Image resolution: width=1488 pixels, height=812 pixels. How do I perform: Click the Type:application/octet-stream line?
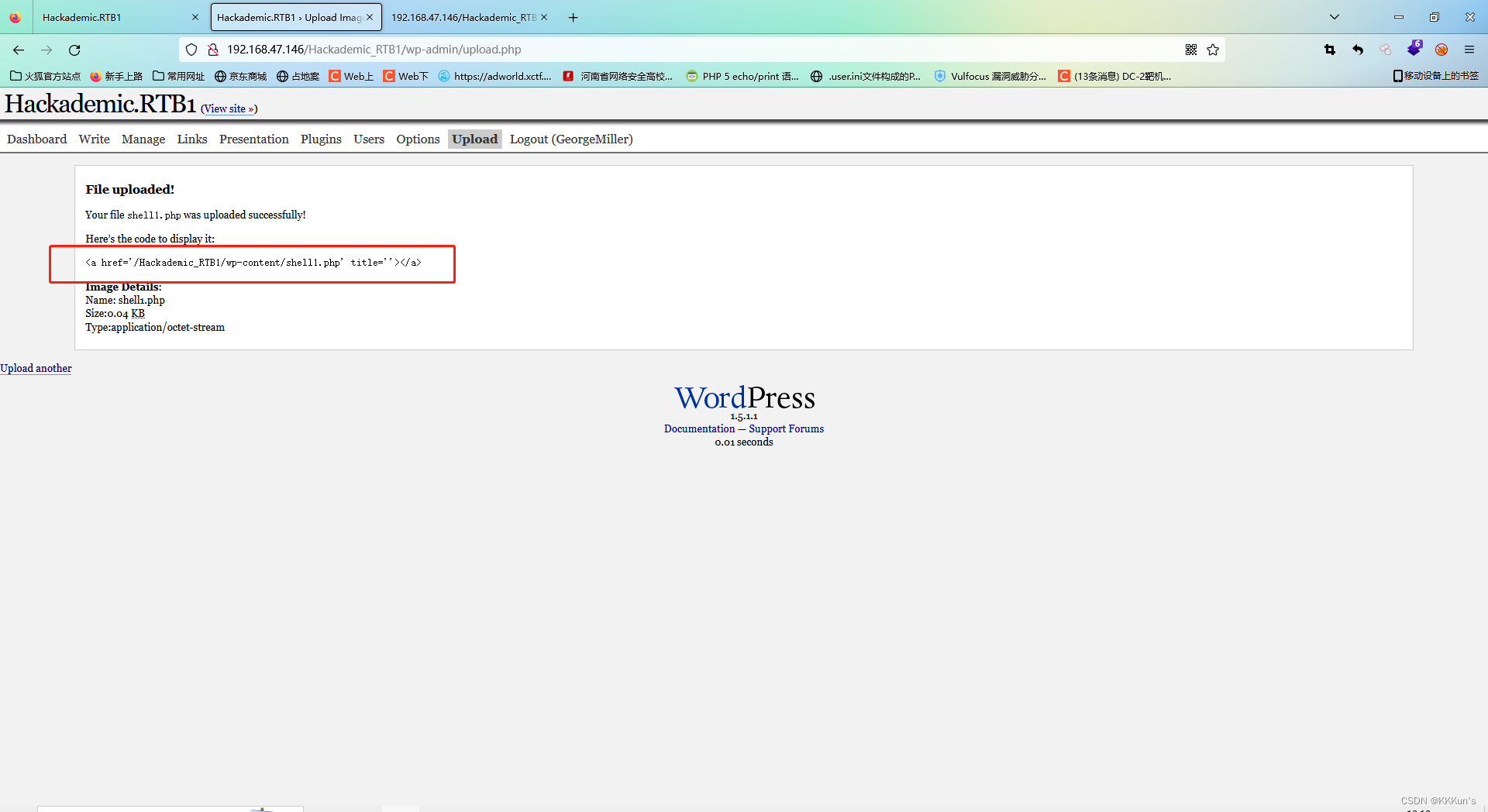[x=155, y=327]
